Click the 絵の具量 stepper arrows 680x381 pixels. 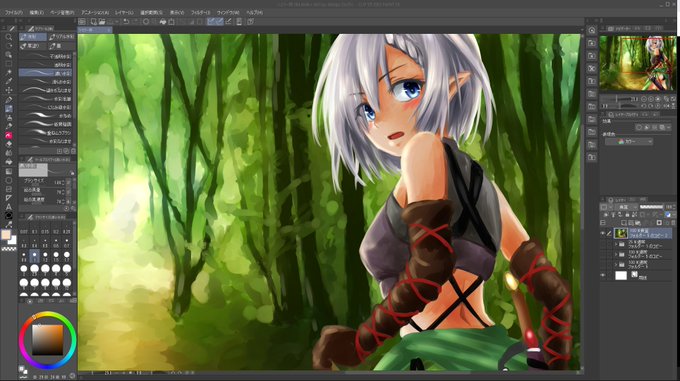point(63,191)
